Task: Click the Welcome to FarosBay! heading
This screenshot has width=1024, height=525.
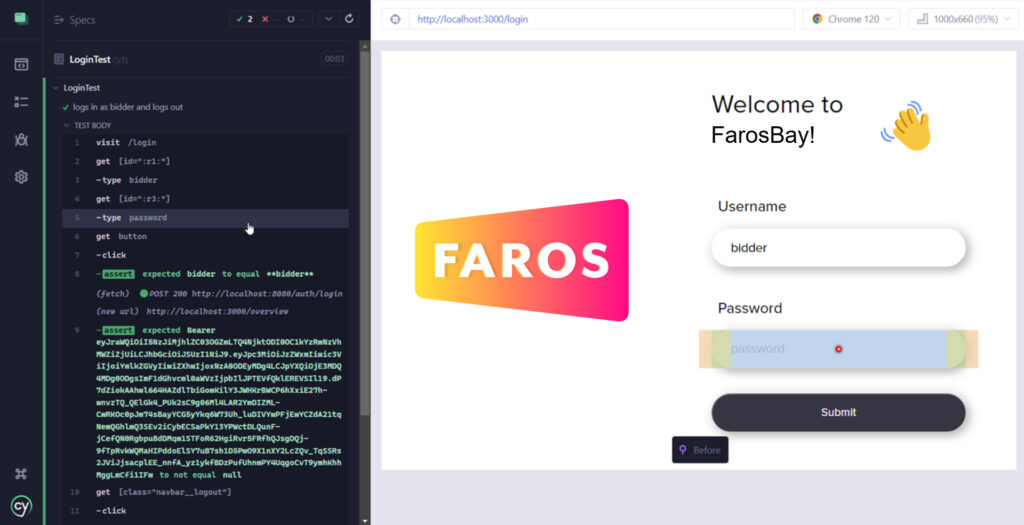Action: point(777,119)
